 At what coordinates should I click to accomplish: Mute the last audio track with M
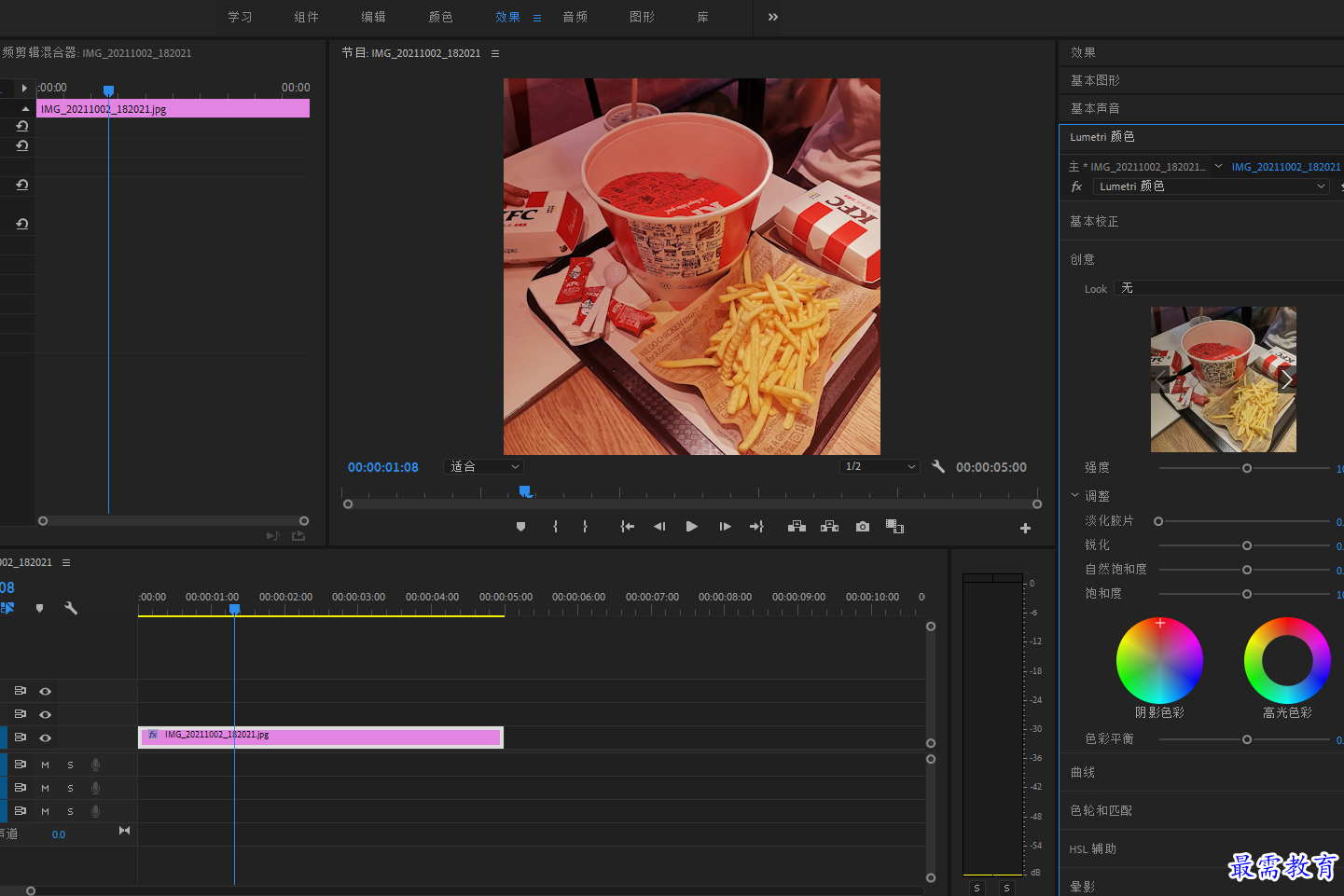[45, 811]
